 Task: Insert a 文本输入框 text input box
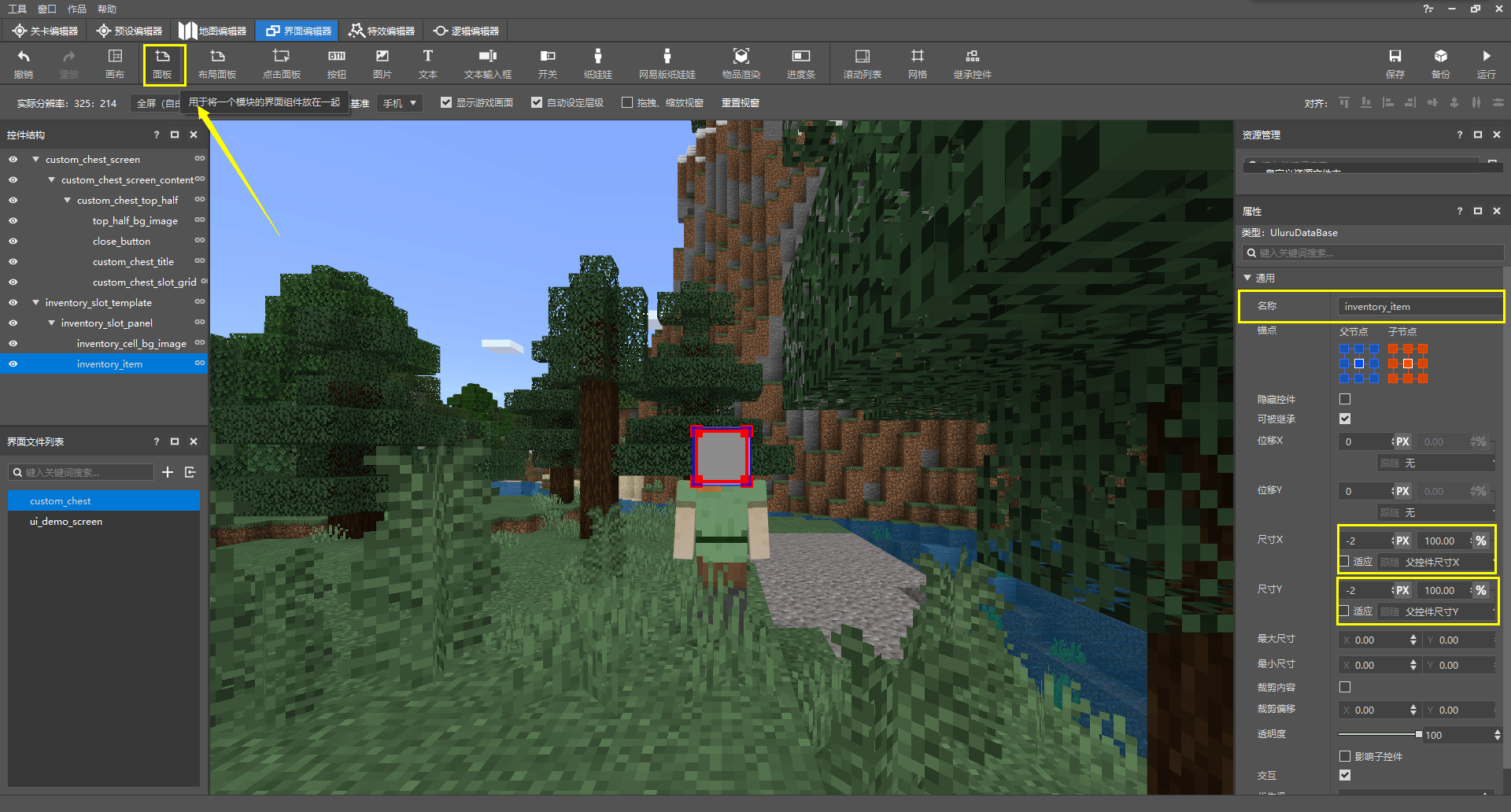click(x=488, y=64)
